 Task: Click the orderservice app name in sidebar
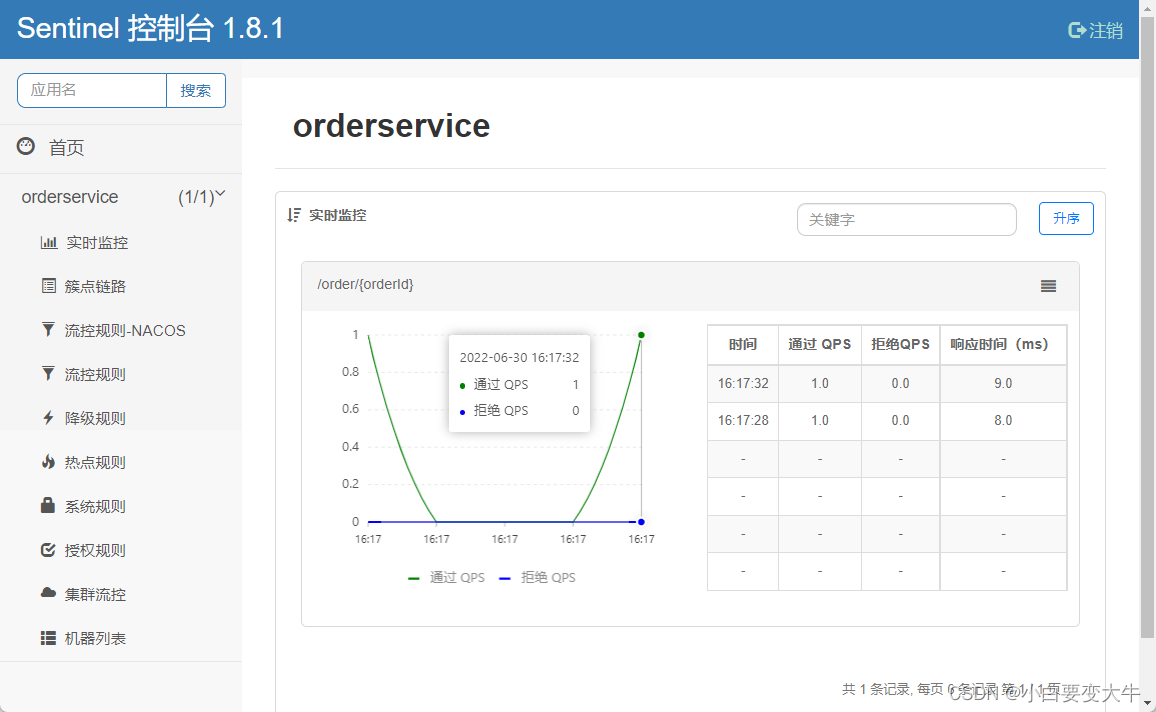tap(70, 197)
